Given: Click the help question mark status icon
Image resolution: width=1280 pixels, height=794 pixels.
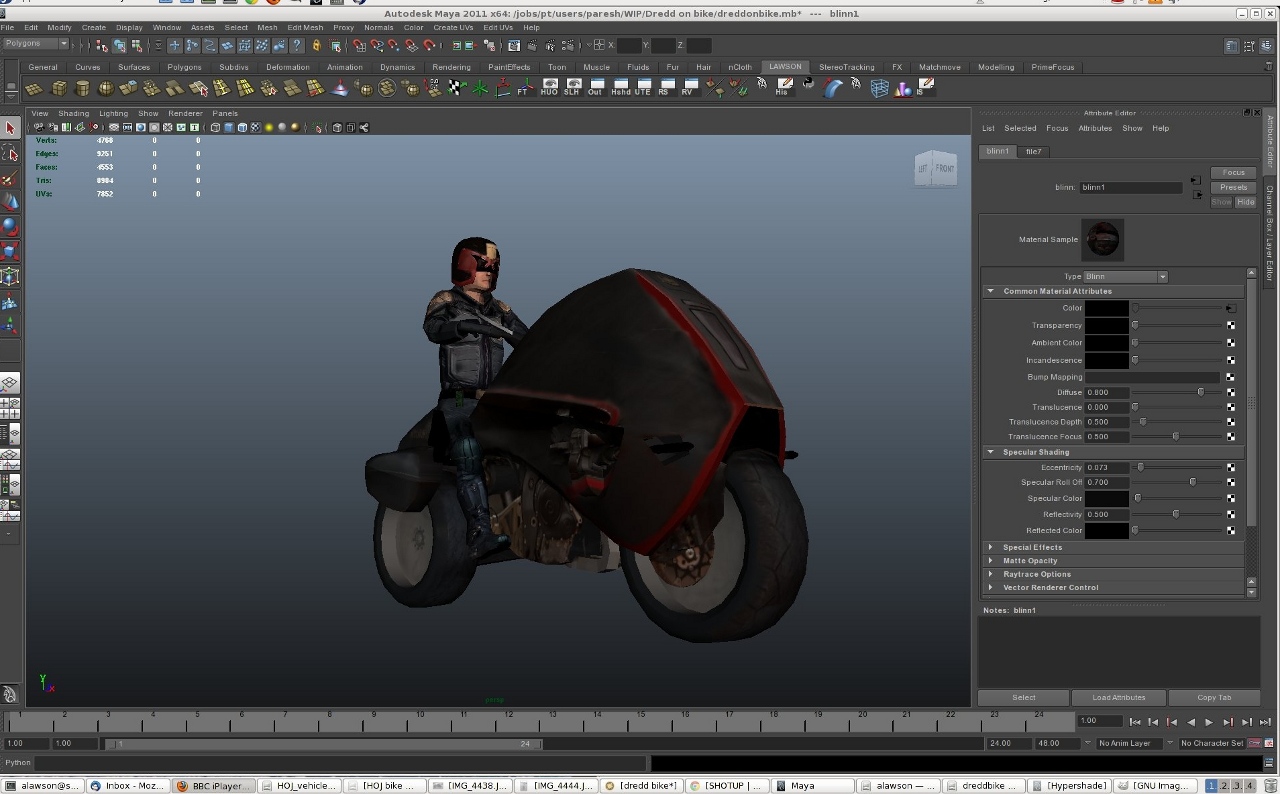Looking at the screenshot, I should click(x=296, y=45).
